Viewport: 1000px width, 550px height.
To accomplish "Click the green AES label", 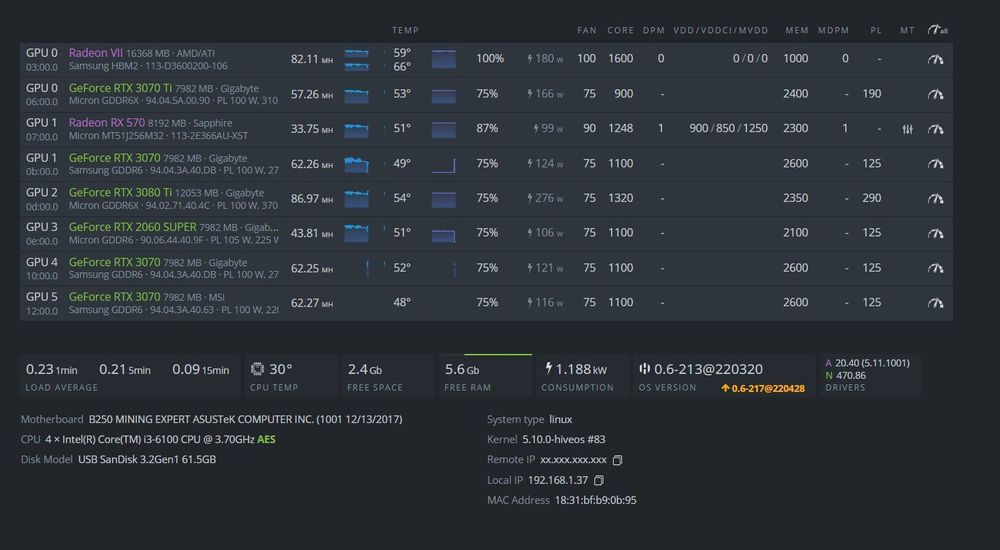I will 267,439.
